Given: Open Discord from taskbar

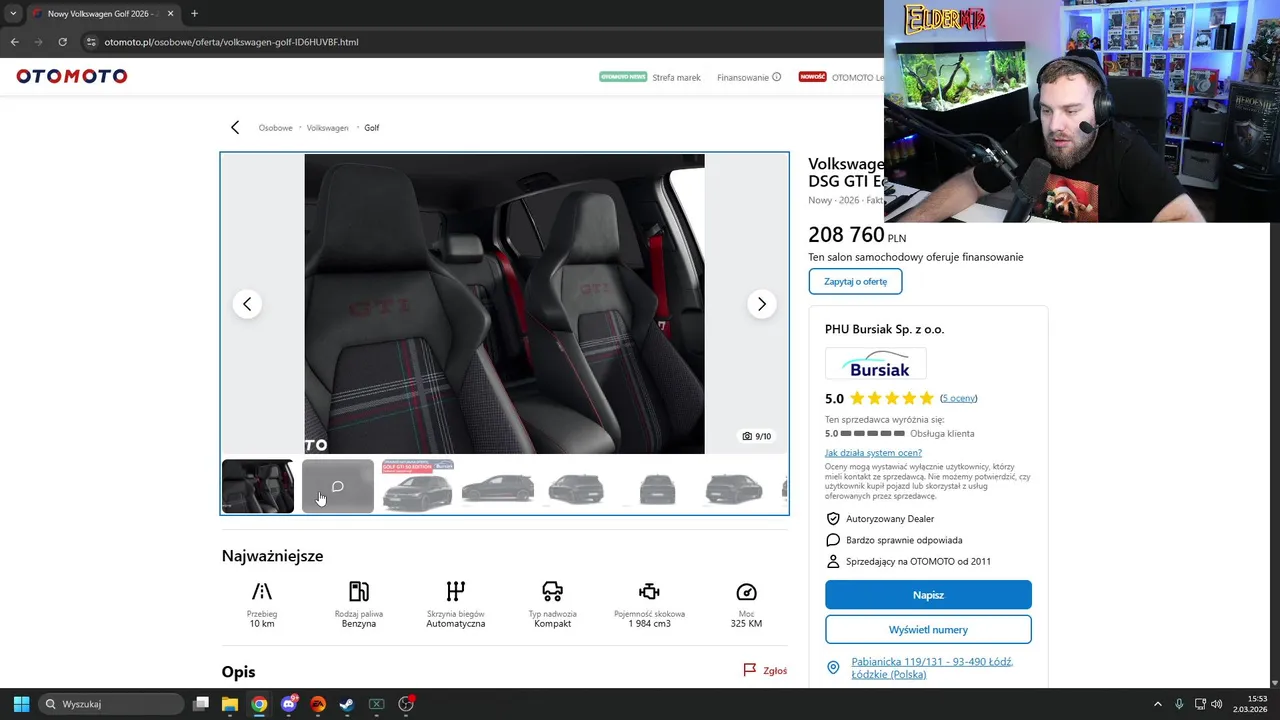Looking at the screenshot, I should coord(289,704).
